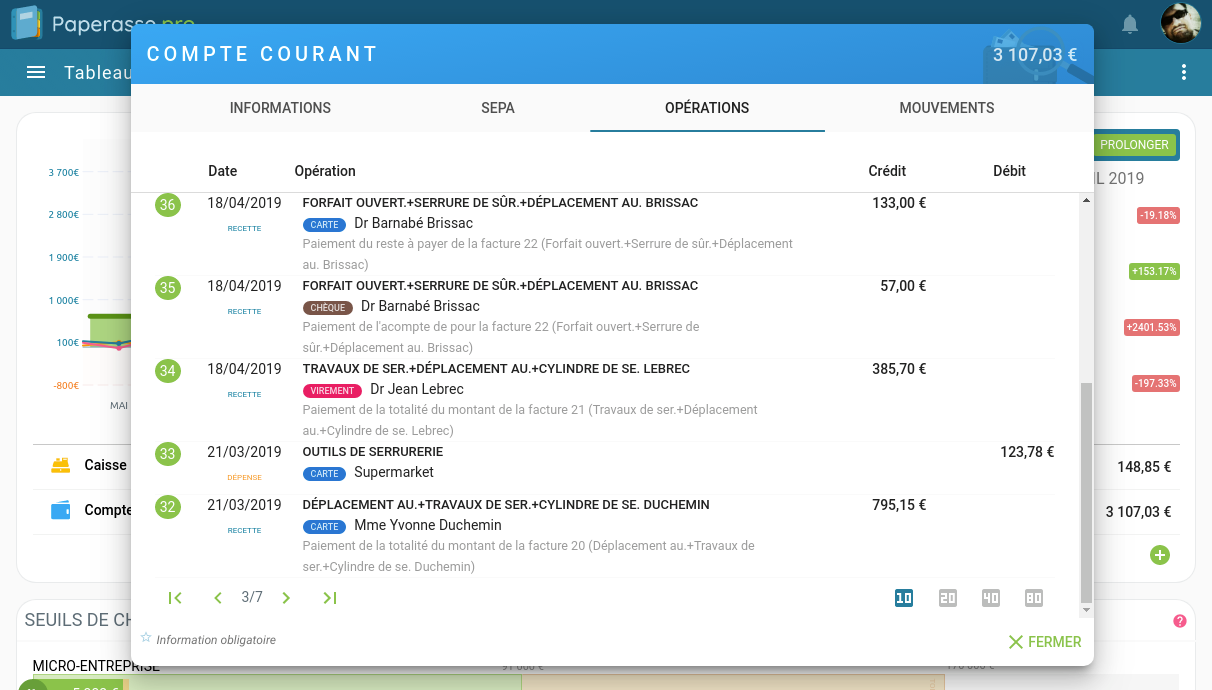Open the three-dot overflow menu
Screen dimensions: 1212x690
(x=1183, y=72)
